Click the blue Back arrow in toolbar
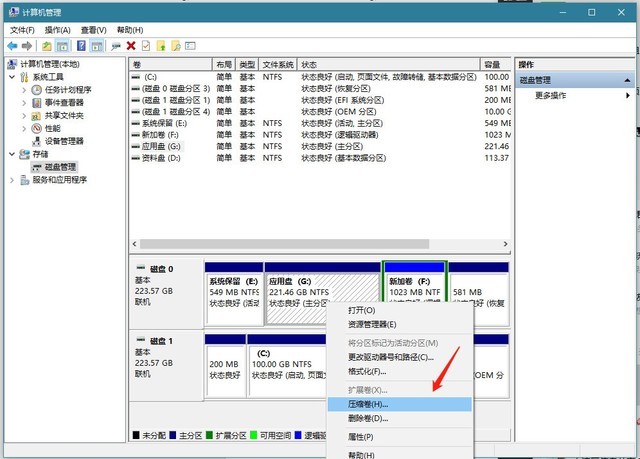This screenshot has height=459, width=640. coord(12,46)
